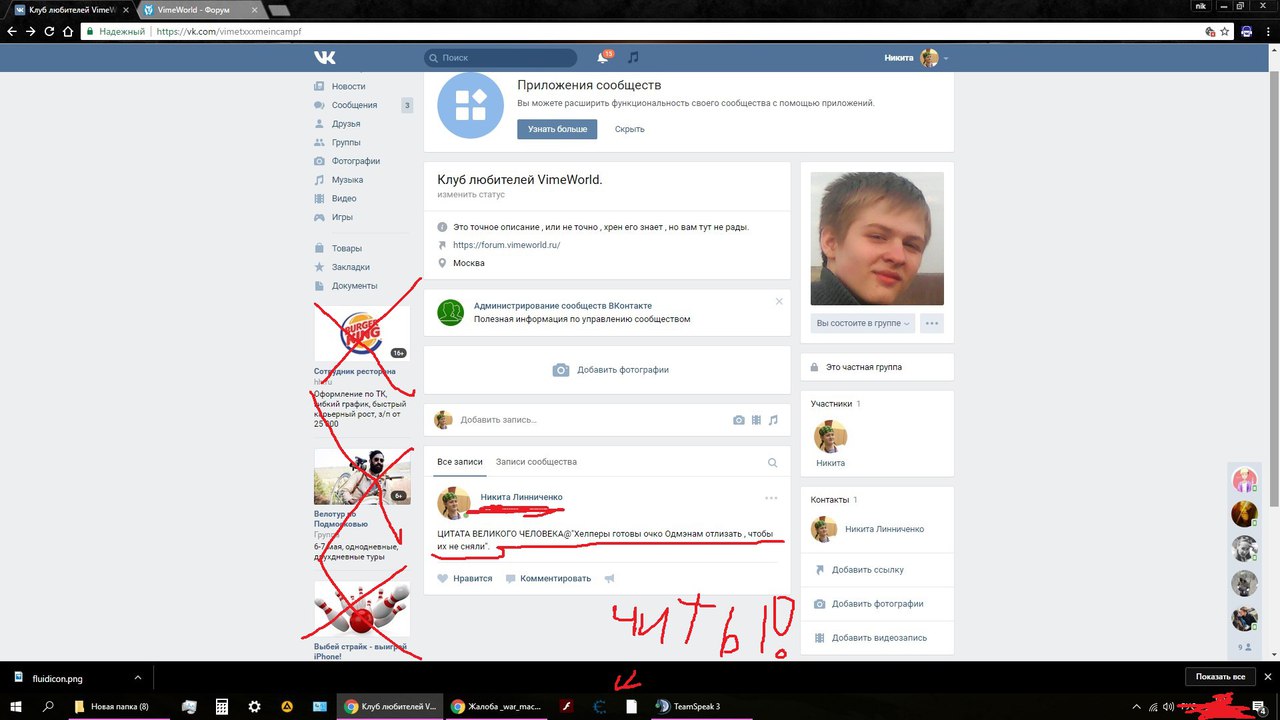The image size is (1280, 720).
Task: Click изменить статус under the group name
Action: tap(471, 194)
